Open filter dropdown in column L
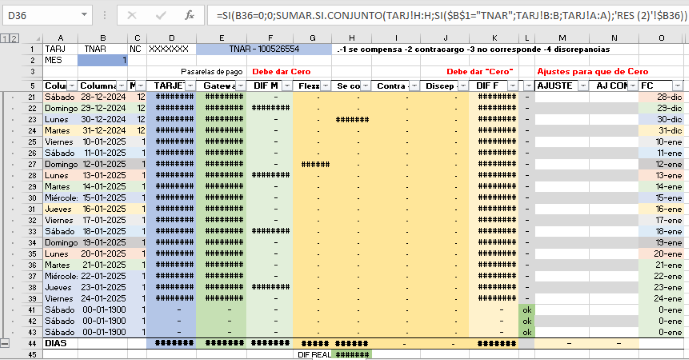 coord(529,86)
